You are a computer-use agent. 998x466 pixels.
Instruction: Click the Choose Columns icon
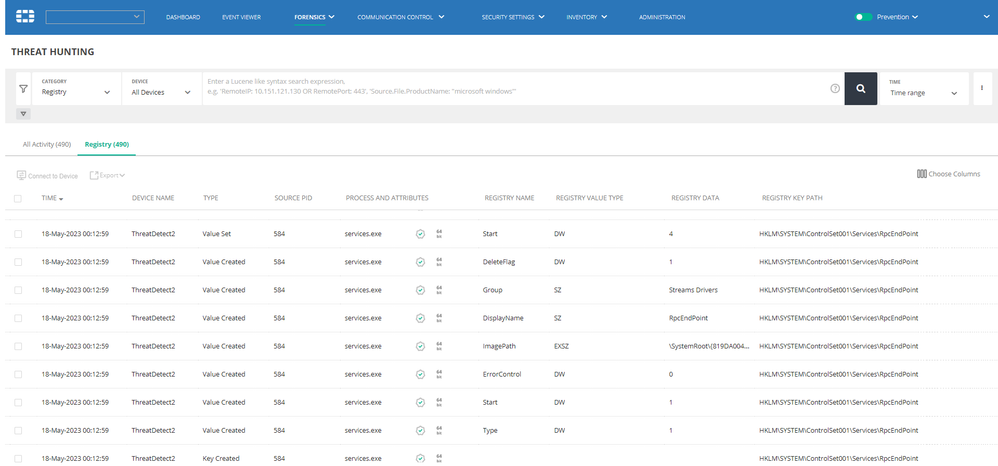coord(921,174)
